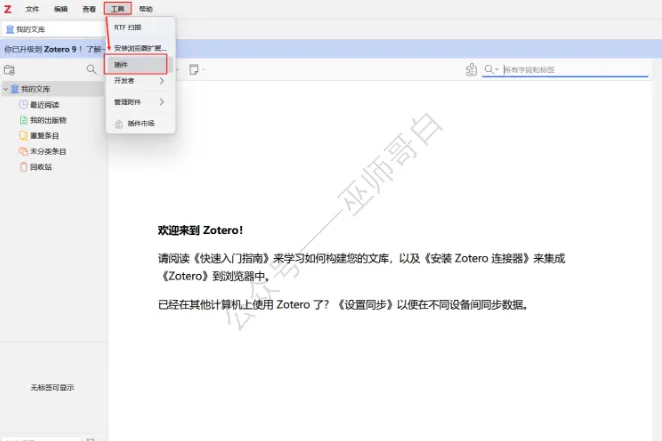Choose 安装浏览器扩展 menu entry
662x441 pixels.
coord(139,48)
